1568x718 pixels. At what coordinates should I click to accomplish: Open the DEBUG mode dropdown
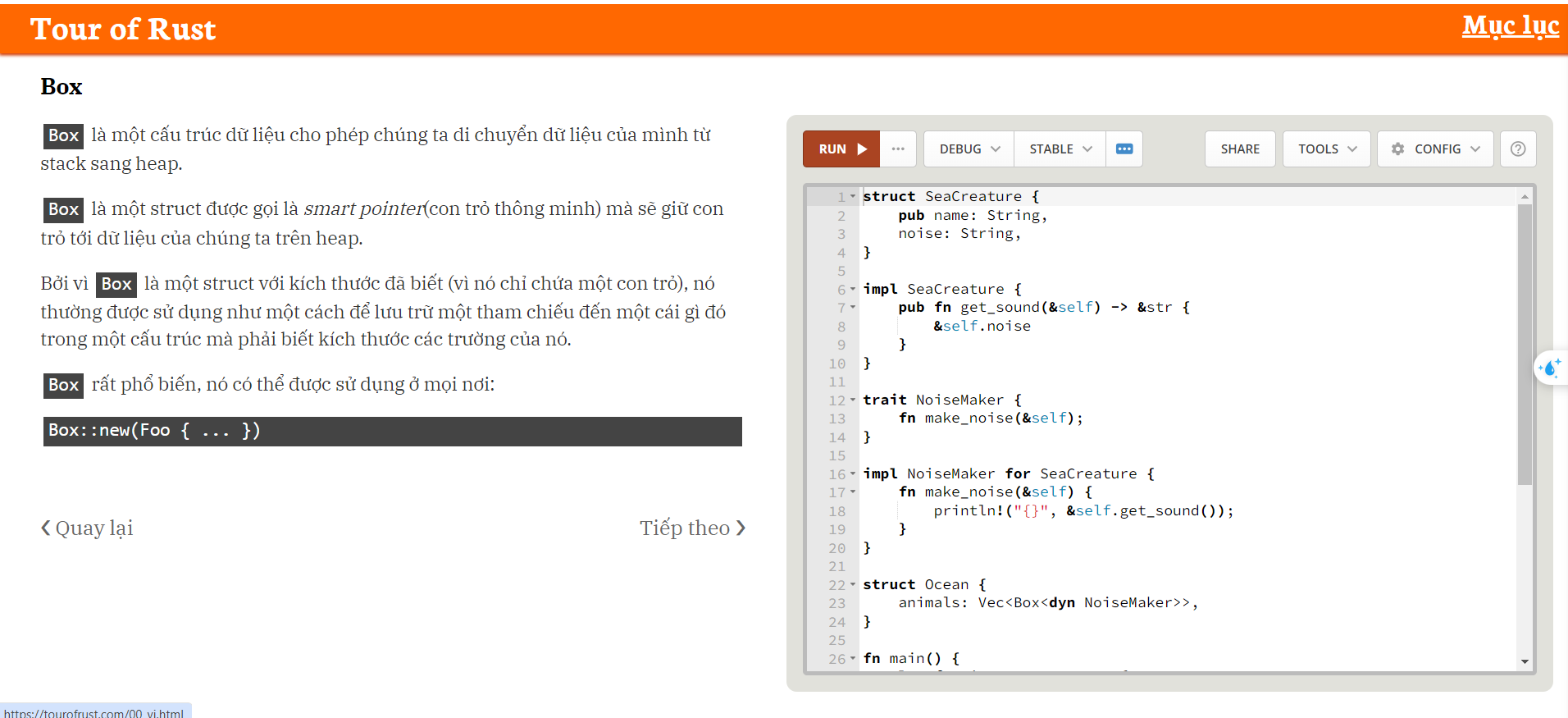[x=969, y=149]
